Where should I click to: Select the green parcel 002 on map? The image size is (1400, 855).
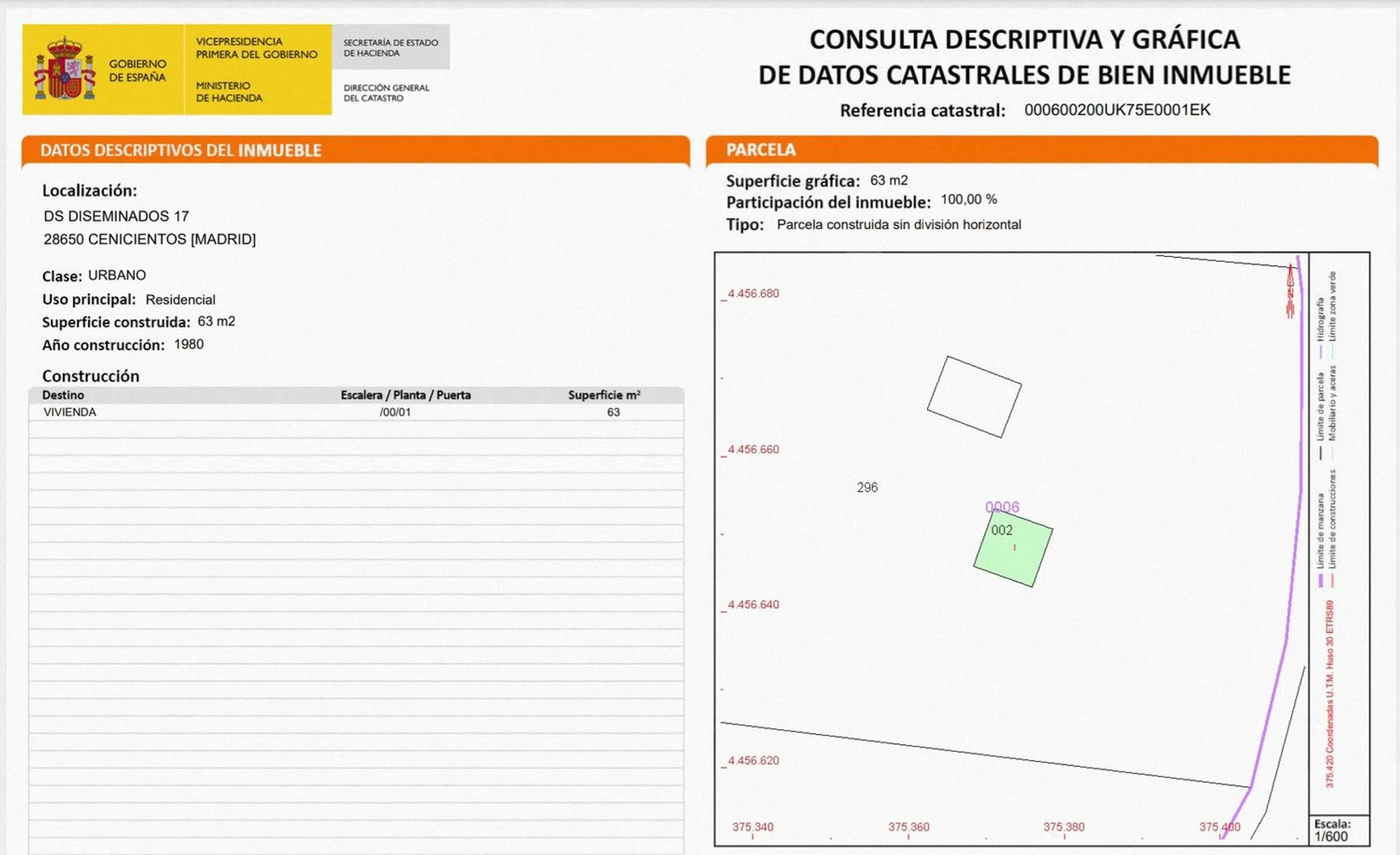pyautogui.click(x=1013, y=548)
